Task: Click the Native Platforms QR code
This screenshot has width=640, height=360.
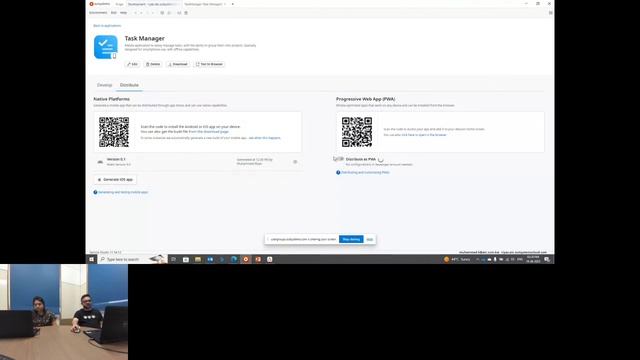Action: coord(114,132)
